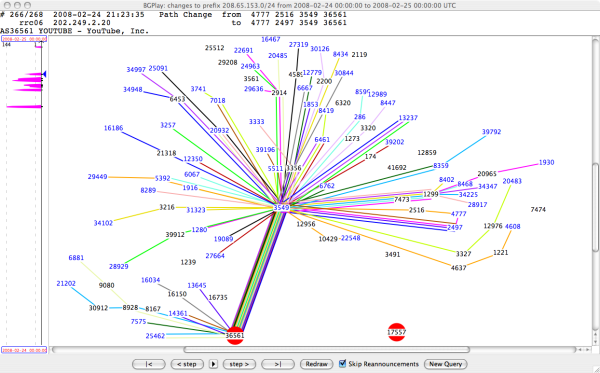Go back one event with < step
This screenshot has width=600, height=373.
[187, 364]
